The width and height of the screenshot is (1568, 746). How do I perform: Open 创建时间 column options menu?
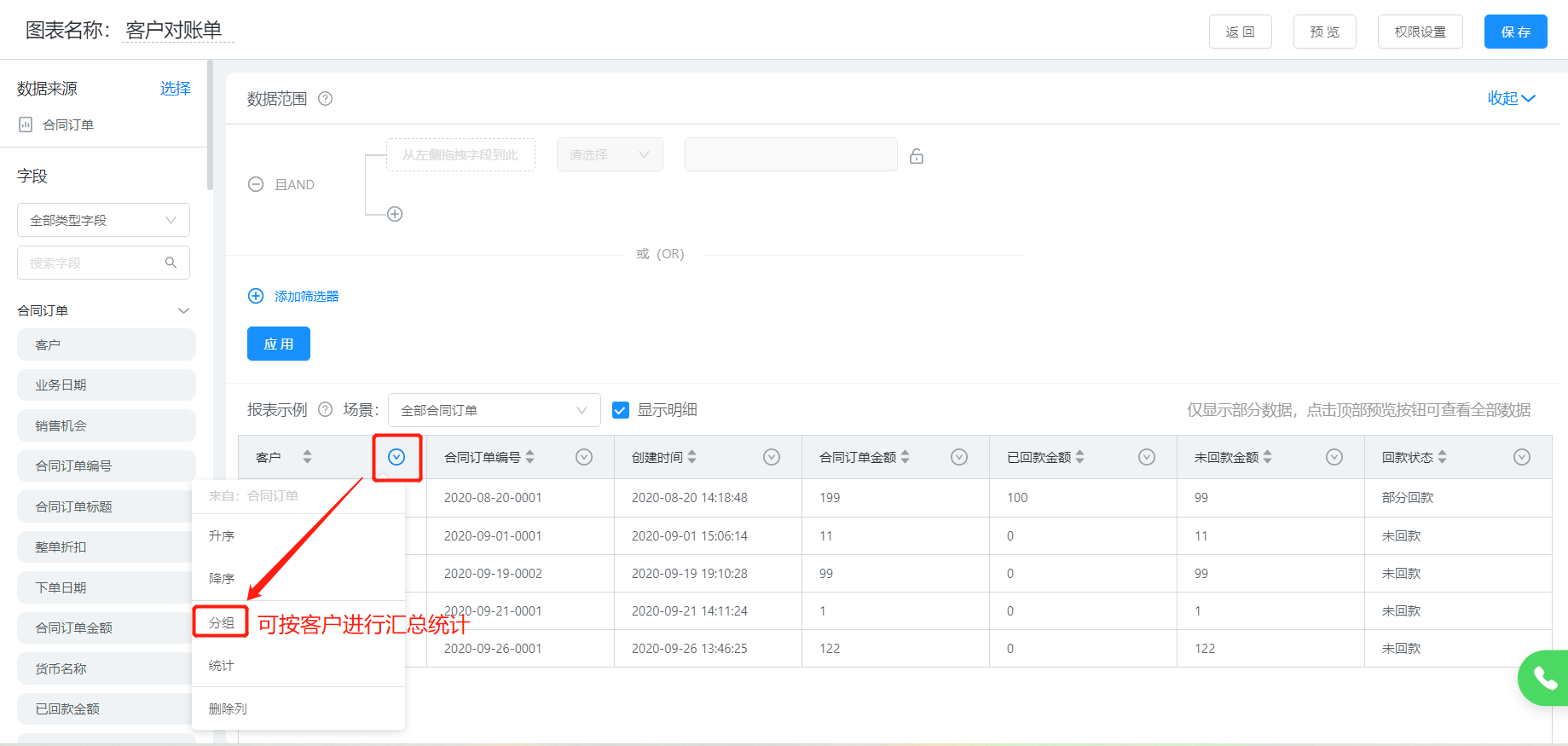tap(772, 457)
